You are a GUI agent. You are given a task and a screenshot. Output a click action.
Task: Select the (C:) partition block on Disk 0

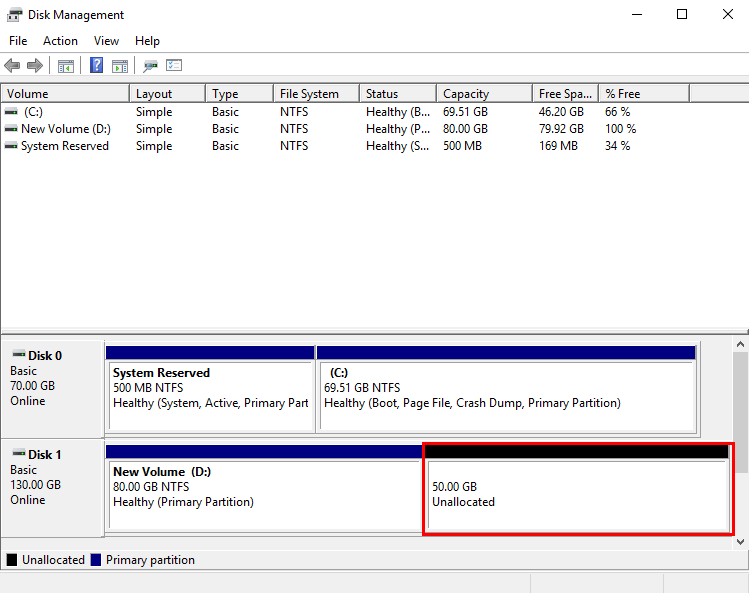point(506,389)
